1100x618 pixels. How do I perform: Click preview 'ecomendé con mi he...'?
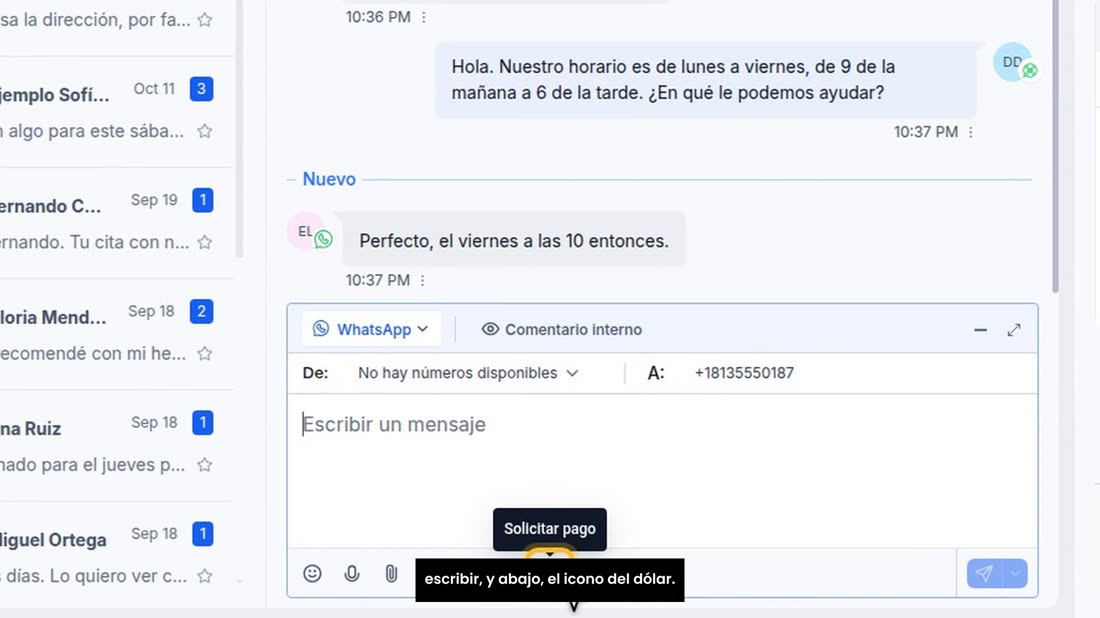[x=93, y=354]
